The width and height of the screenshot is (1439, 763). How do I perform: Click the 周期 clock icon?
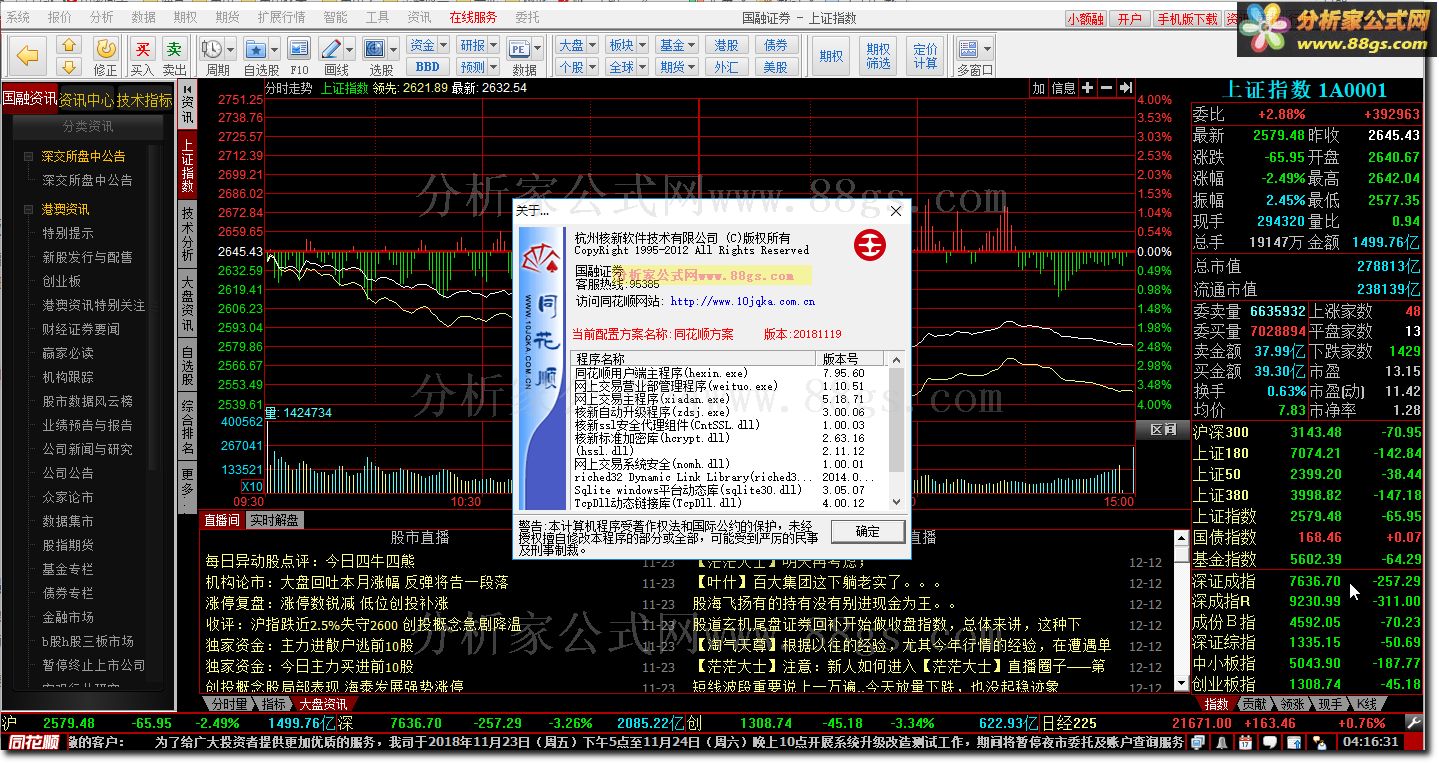click(211, 48)
